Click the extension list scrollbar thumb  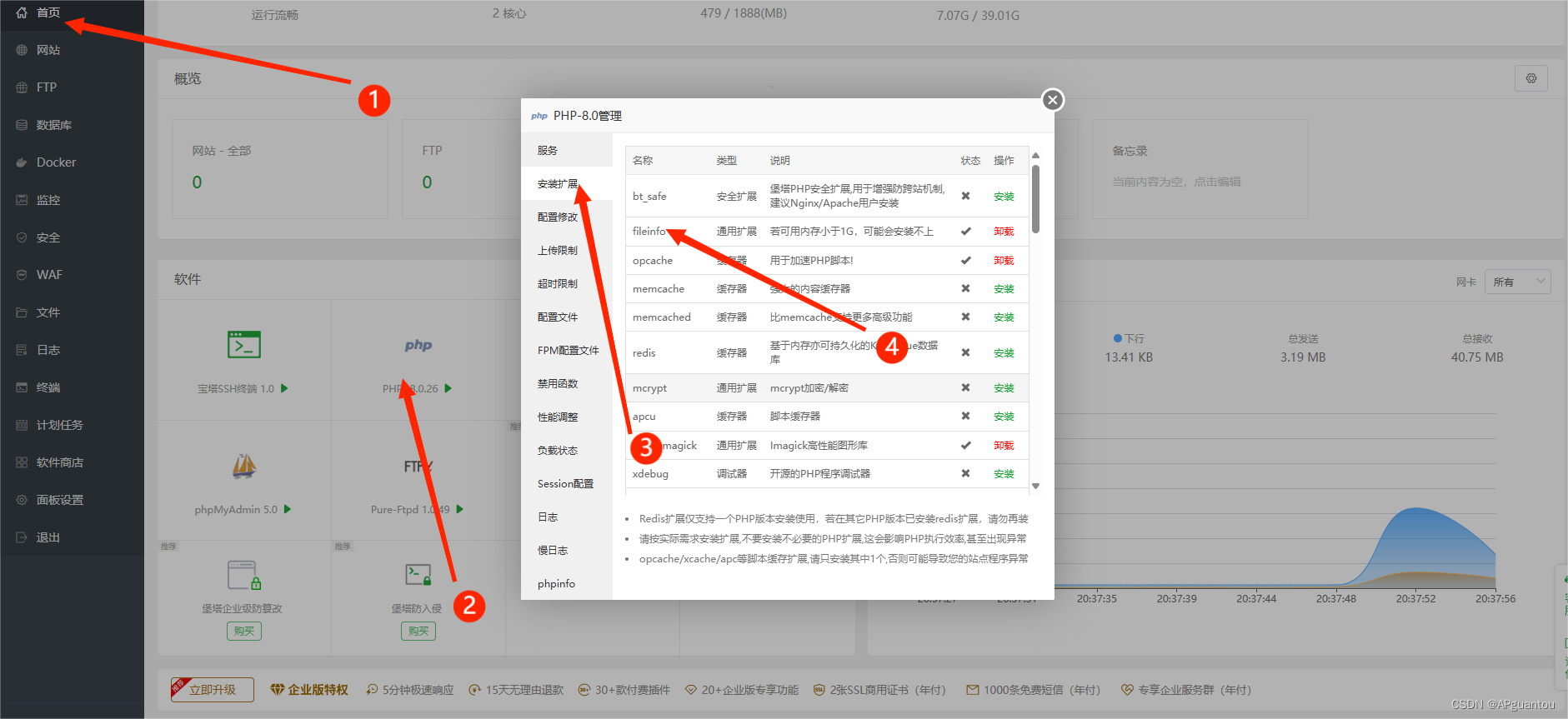click(x=1035, y=199)
